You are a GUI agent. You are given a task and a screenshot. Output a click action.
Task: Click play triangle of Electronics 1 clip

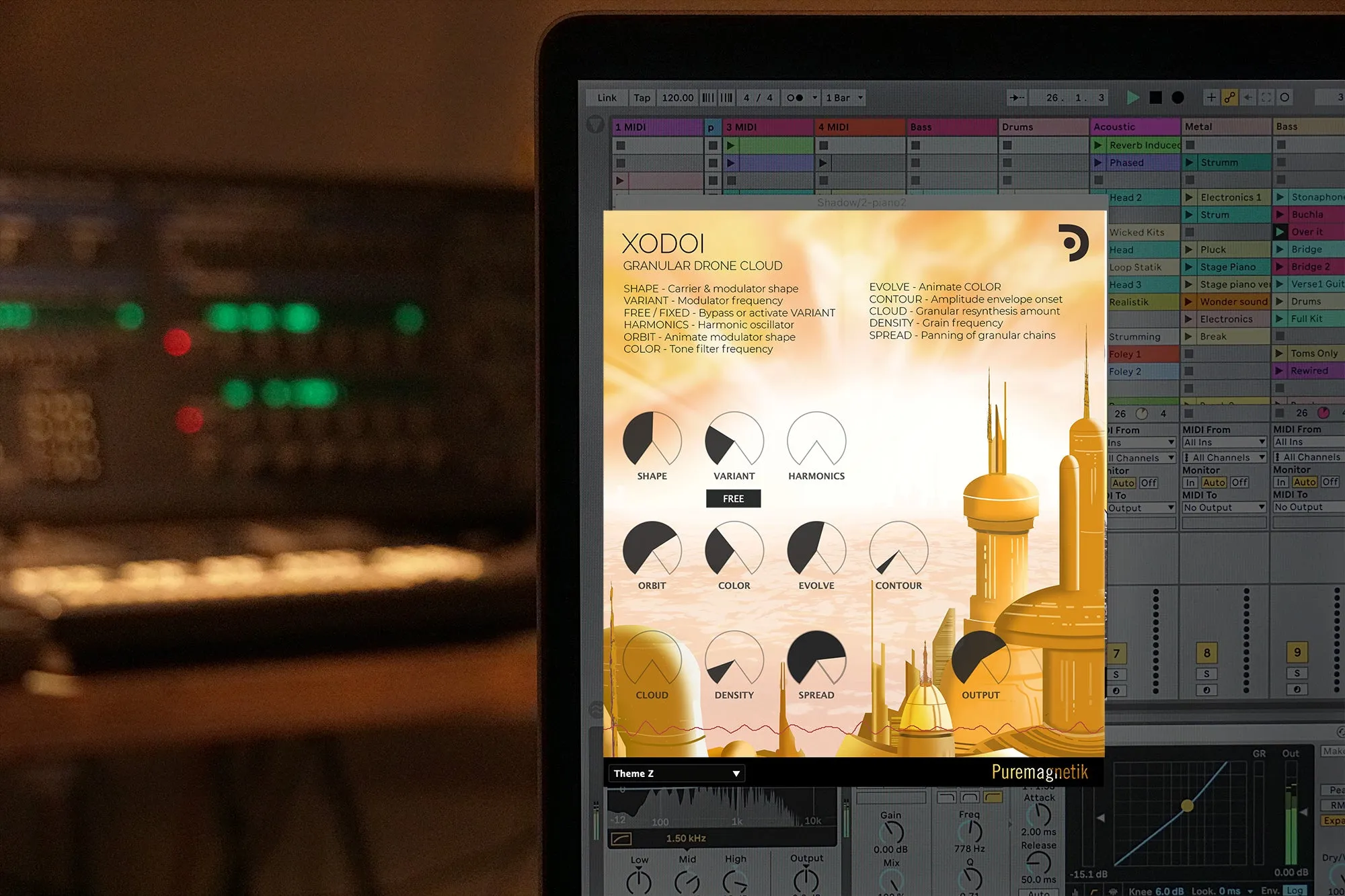click(1190, 198)
